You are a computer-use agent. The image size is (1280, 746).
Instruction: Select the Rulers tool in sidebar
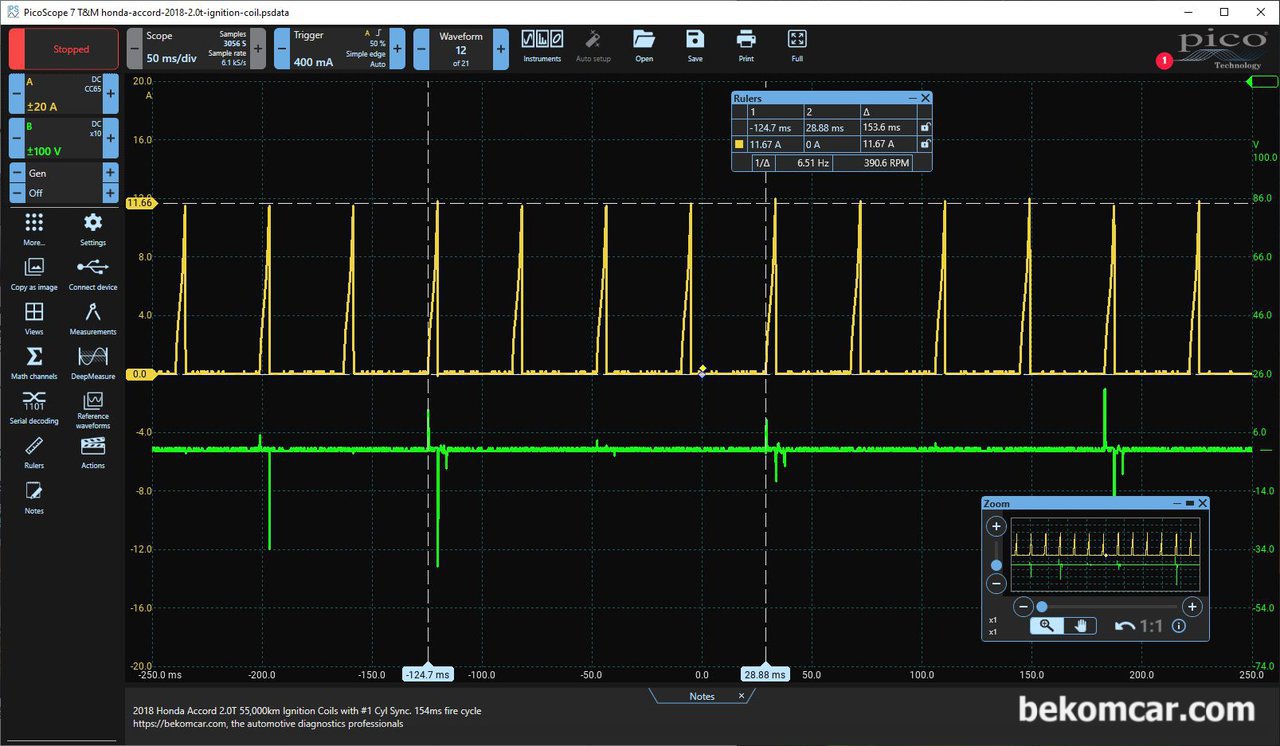34,452
